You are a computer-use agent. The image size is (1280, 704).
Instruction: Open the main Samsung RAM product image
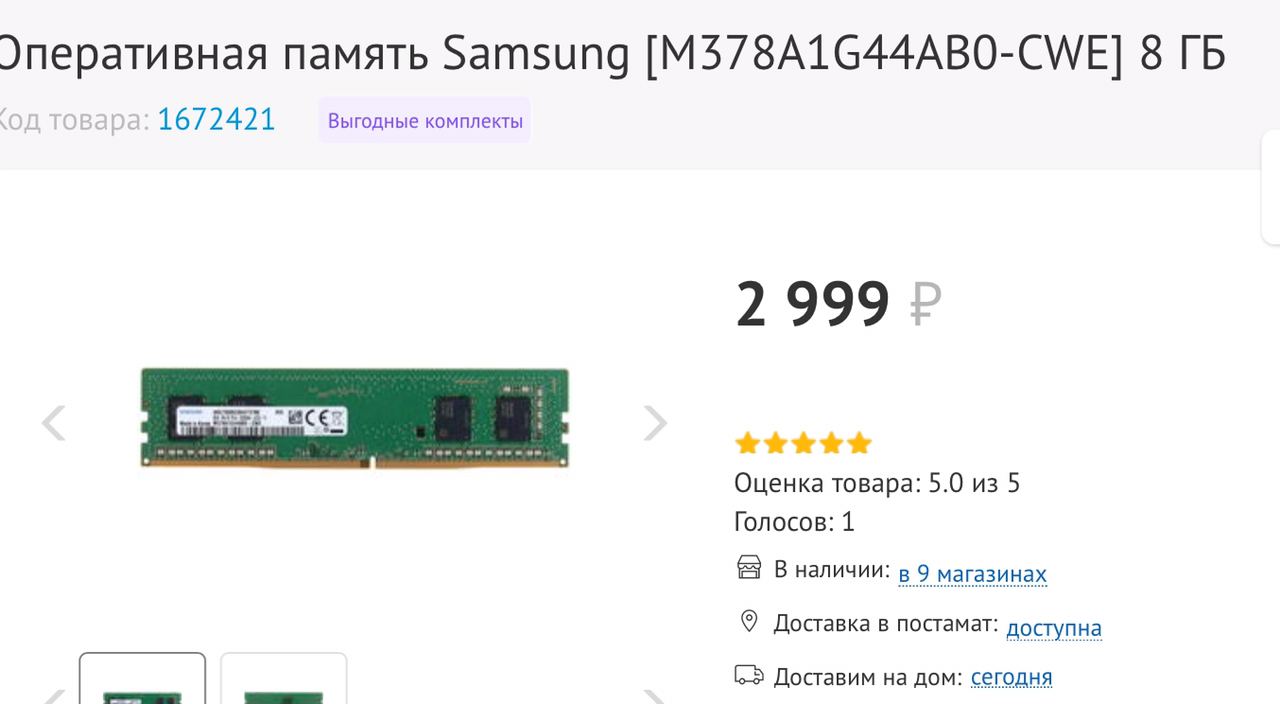(354, 418)
